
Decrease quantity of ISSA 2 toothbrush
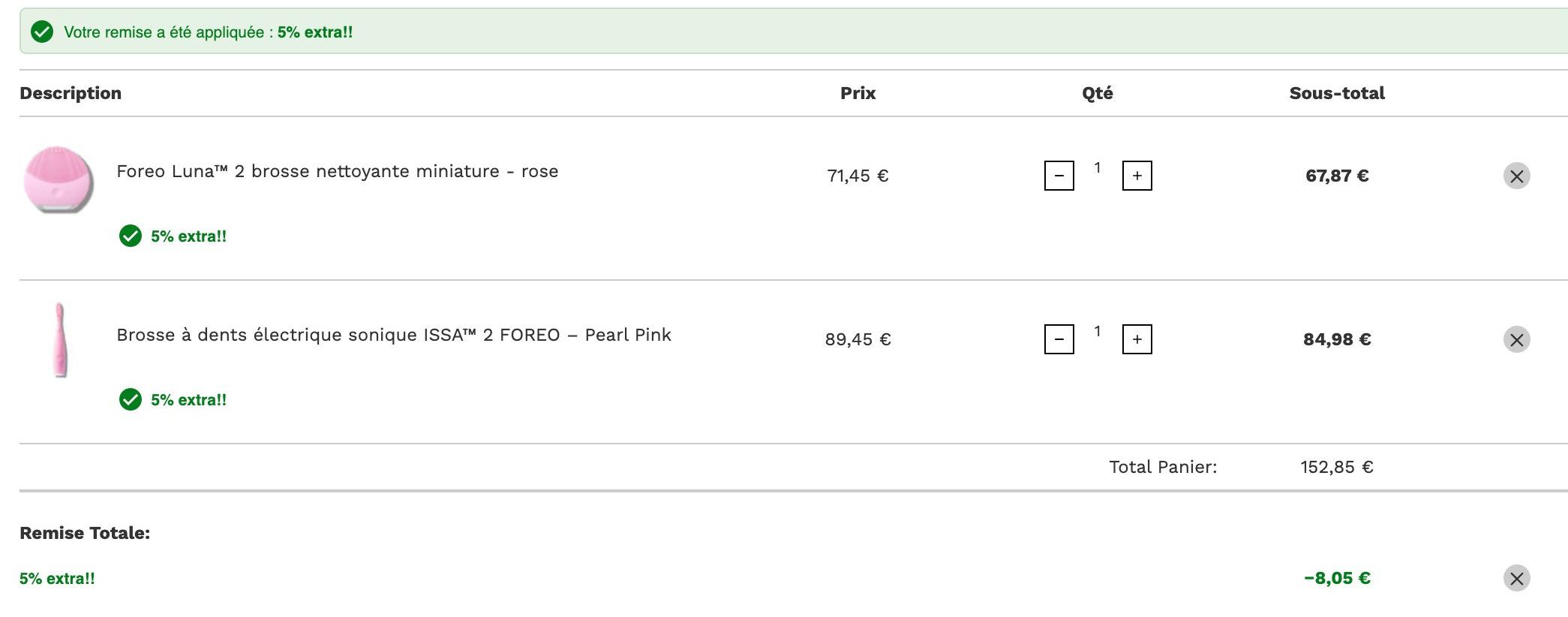[x=1059, y=339]
